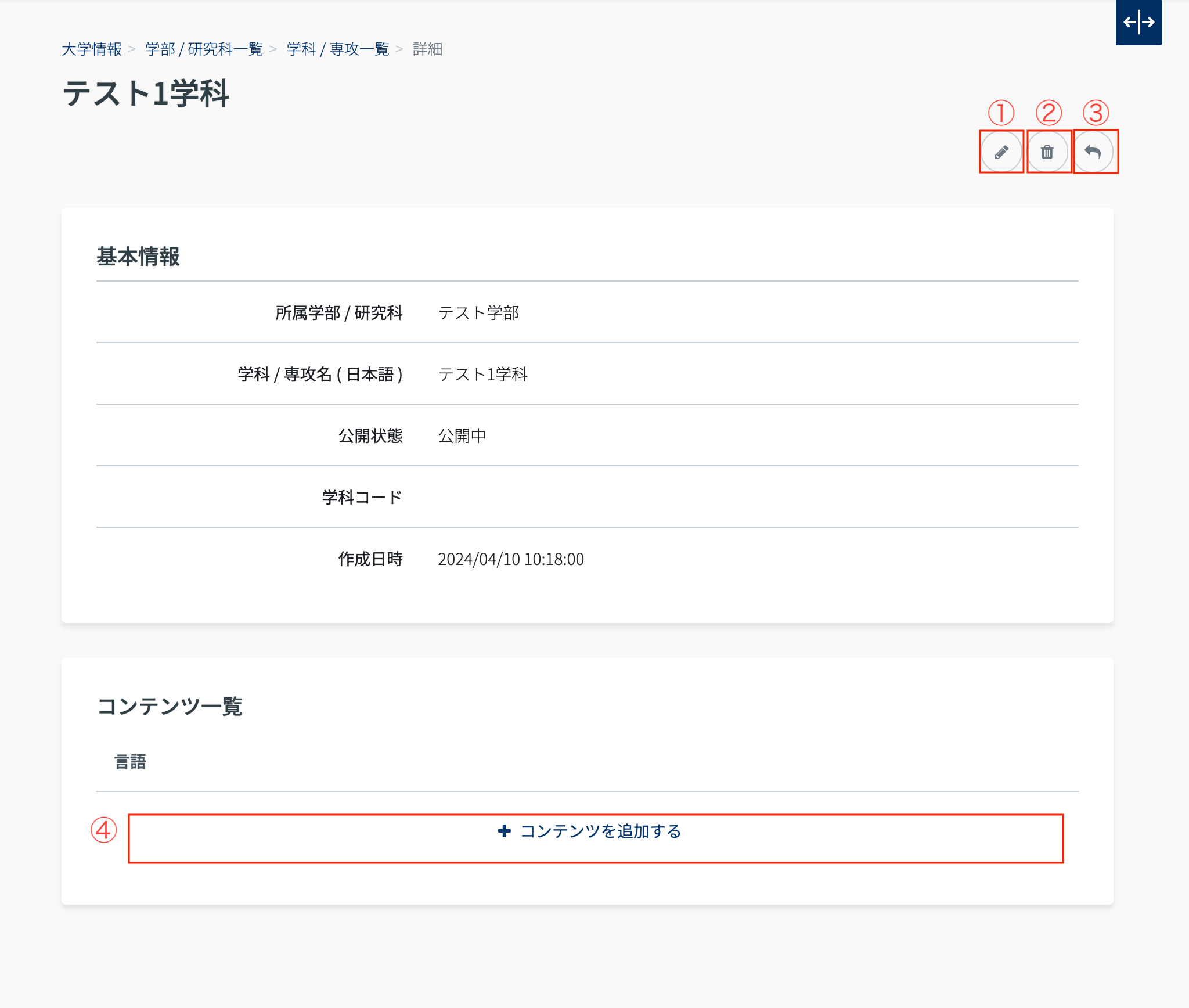The width and height of the screenshot is (1189, 1008).
Task: Open the 大学情報 breadcrumb link
Action: tap(92, 49)
